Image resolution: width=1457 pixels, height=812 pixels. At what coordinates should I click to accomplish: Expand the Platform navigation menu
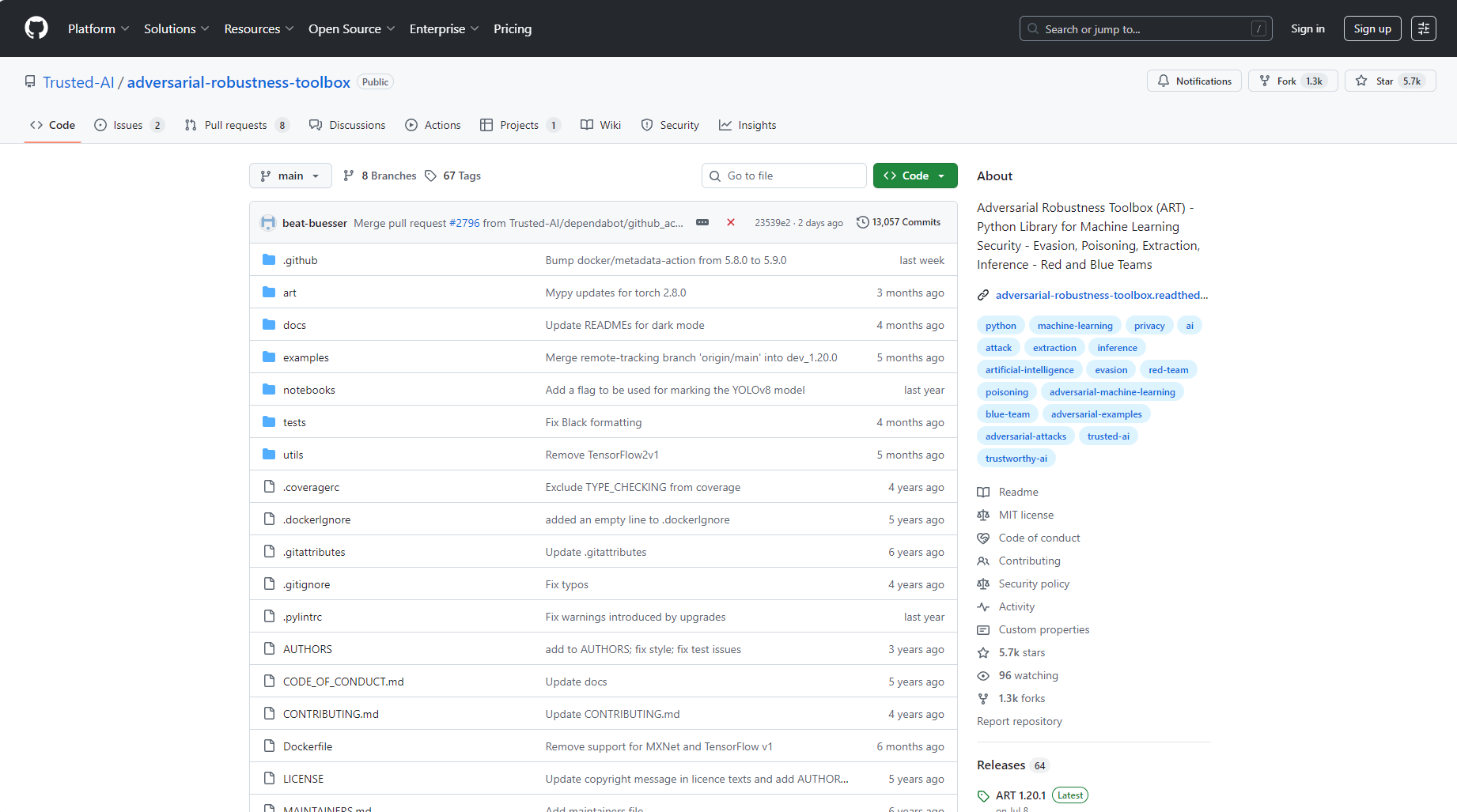pos(98,28)
